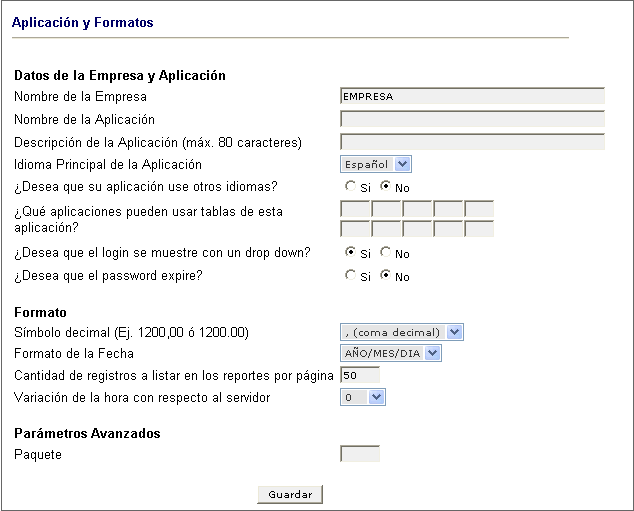Click last application table box in bottom row
The width and height of the screenshot is (634, 511).
(479, 229)
